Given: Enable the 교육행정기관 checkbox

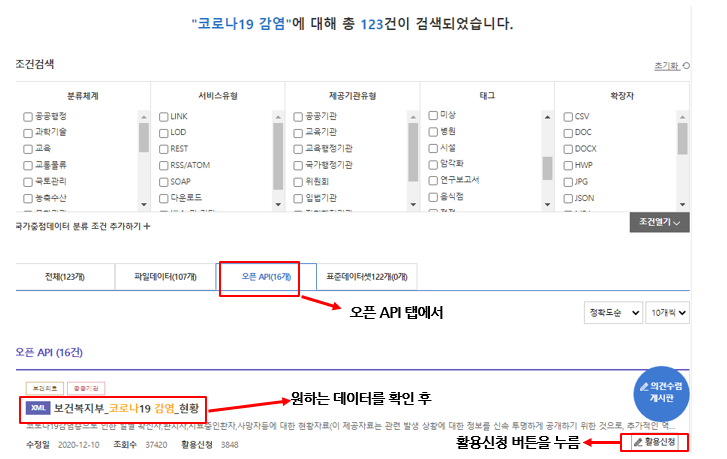Looking at the screenshot, I should pyautogui.click(x=298, y=149).
